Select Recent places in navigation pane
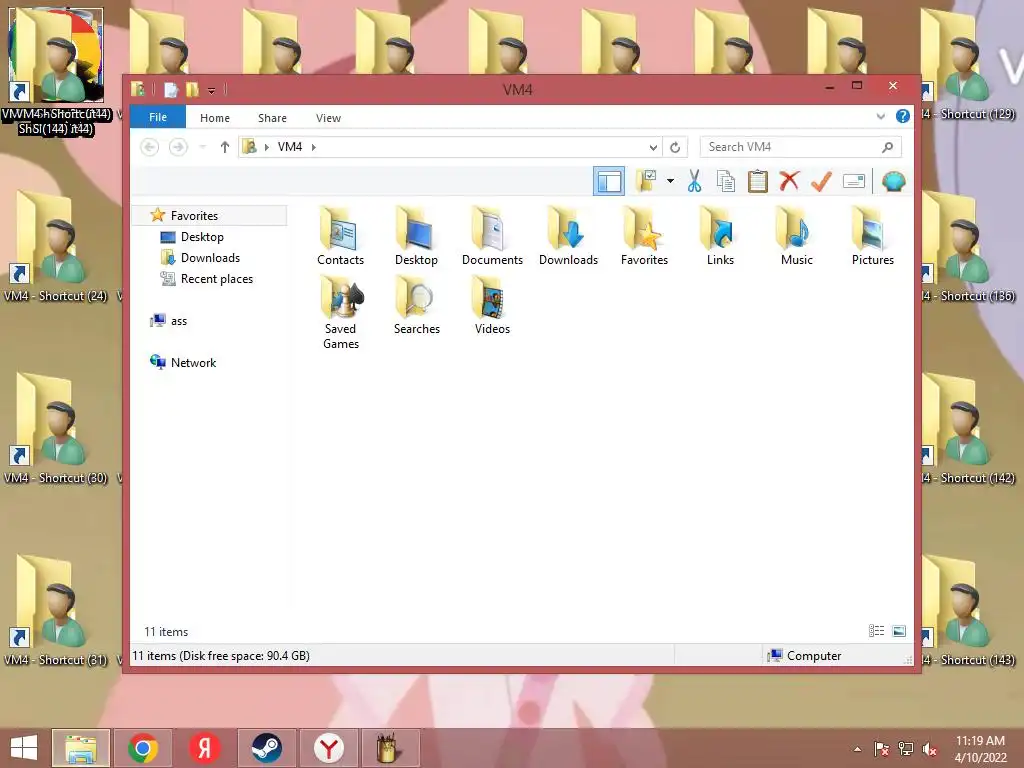The image size is (1024, 768). pos(216,279)
